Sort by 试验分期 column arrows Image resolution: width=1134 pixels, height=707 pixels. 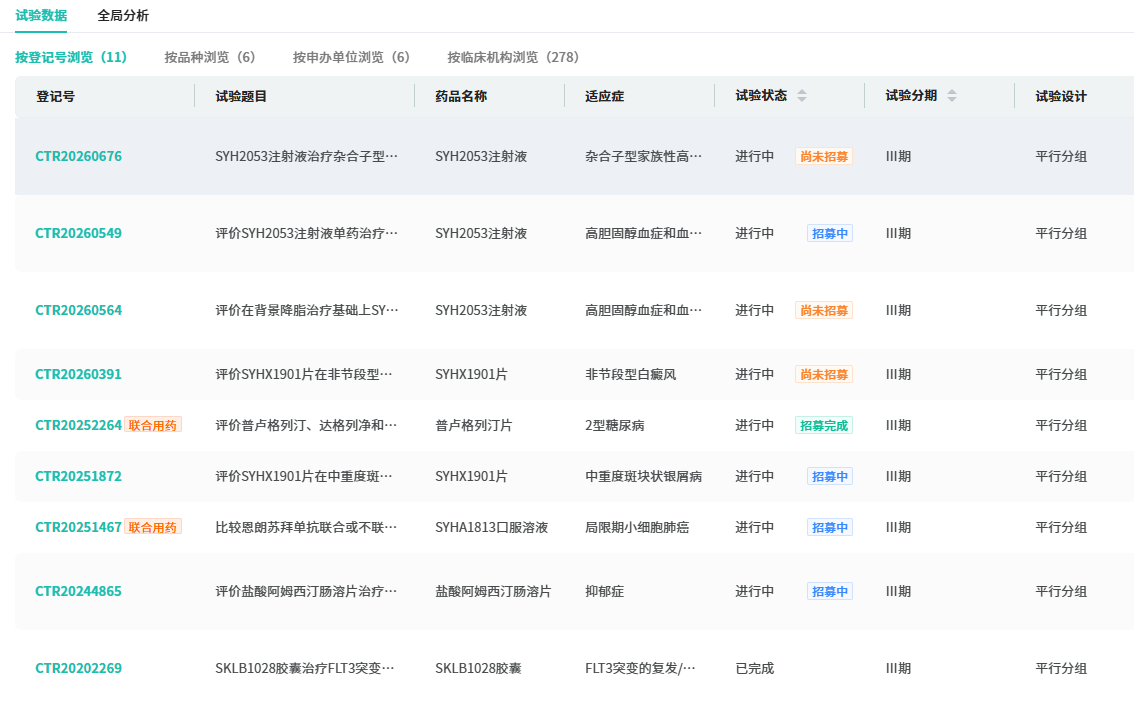pyautogui.click(x=951, y=96)
